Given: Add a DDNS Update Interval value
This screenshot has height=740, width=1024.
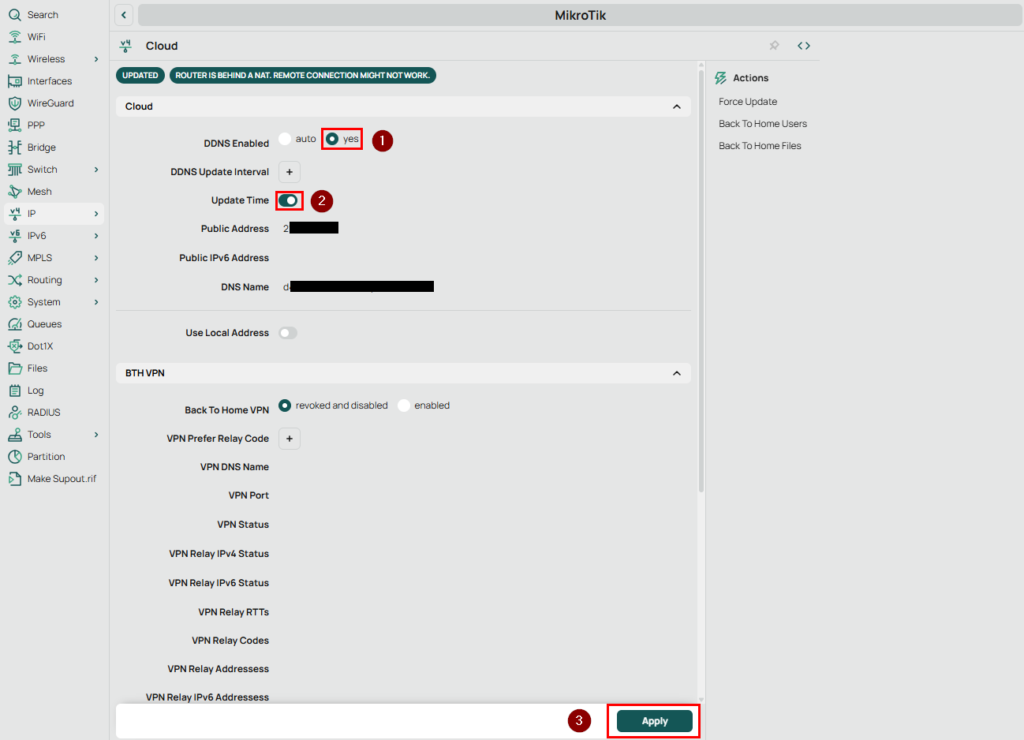Looking at the screenshot, I should [x=289, y=172].
